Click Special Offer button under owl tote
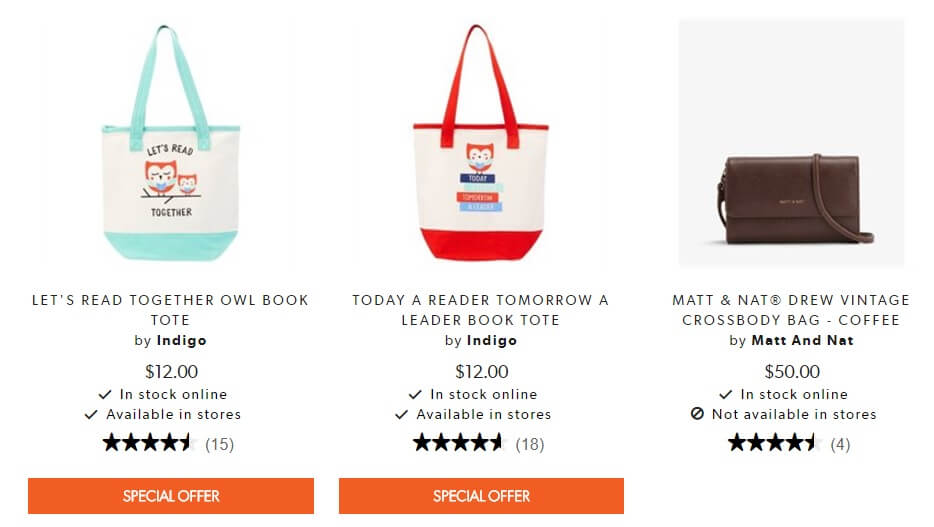The image size is (934, 527). point(171,496)
